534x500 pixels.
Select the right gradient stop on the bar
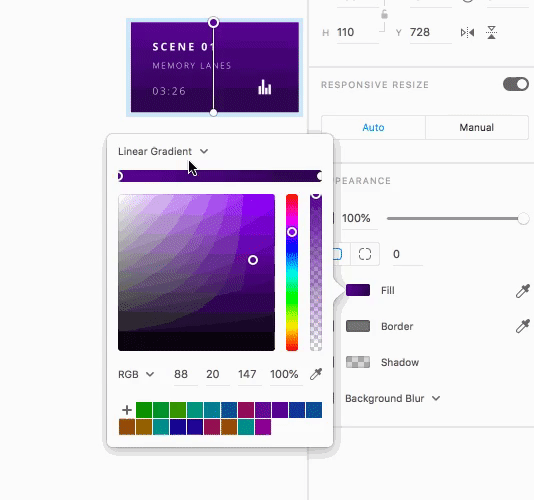(319, 176)
